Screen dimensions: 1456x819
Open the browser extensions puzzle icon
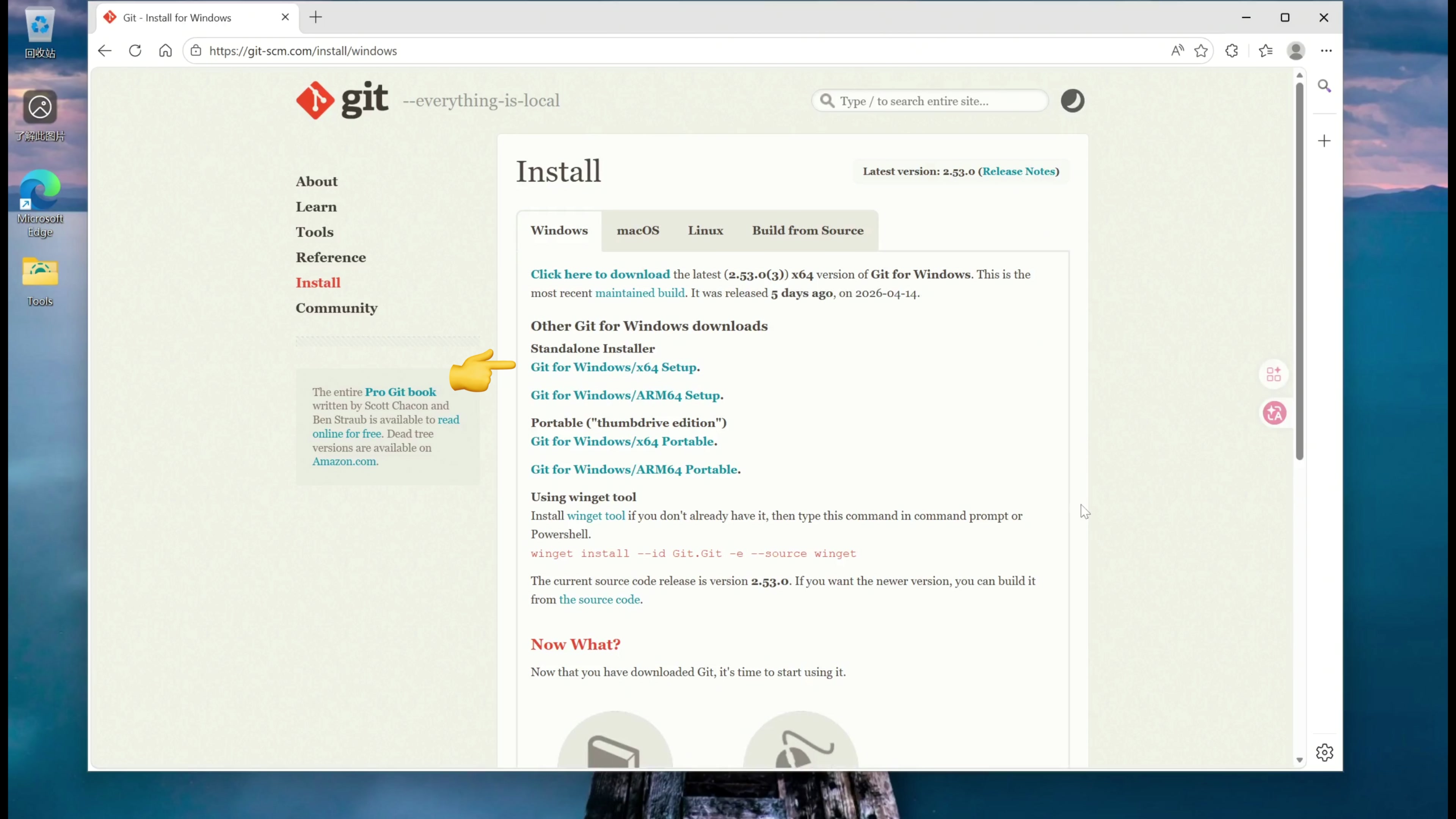[1232, 51]
